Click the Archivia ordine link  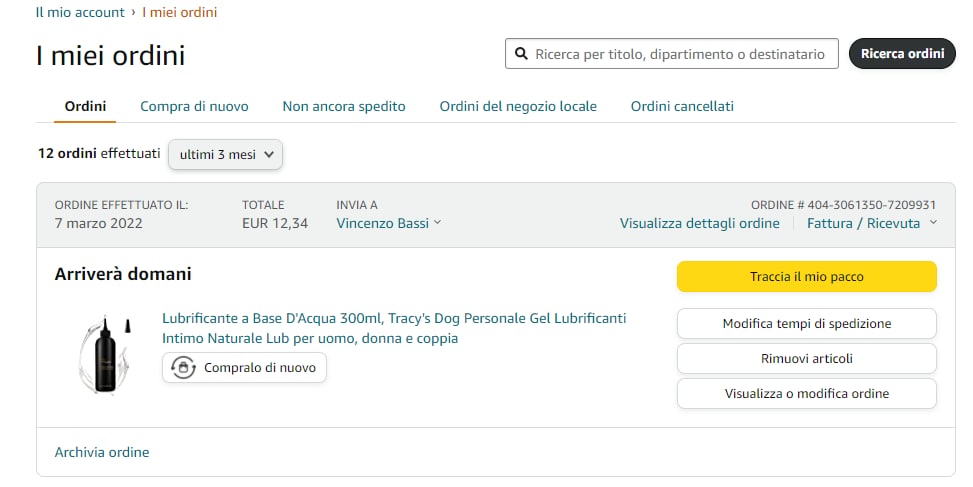[102, 452]
